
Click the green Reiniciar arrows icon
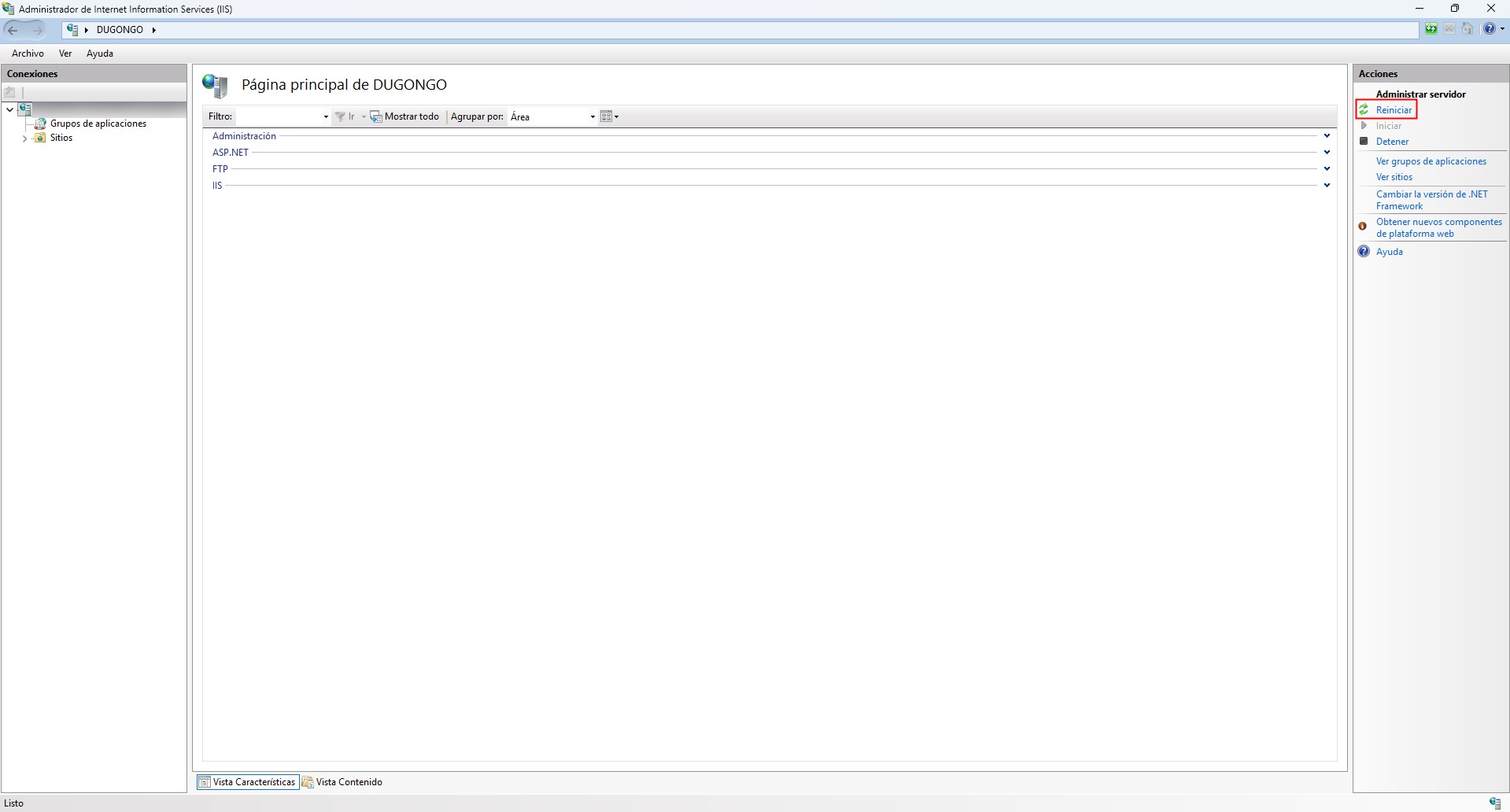coord(1364,110)
